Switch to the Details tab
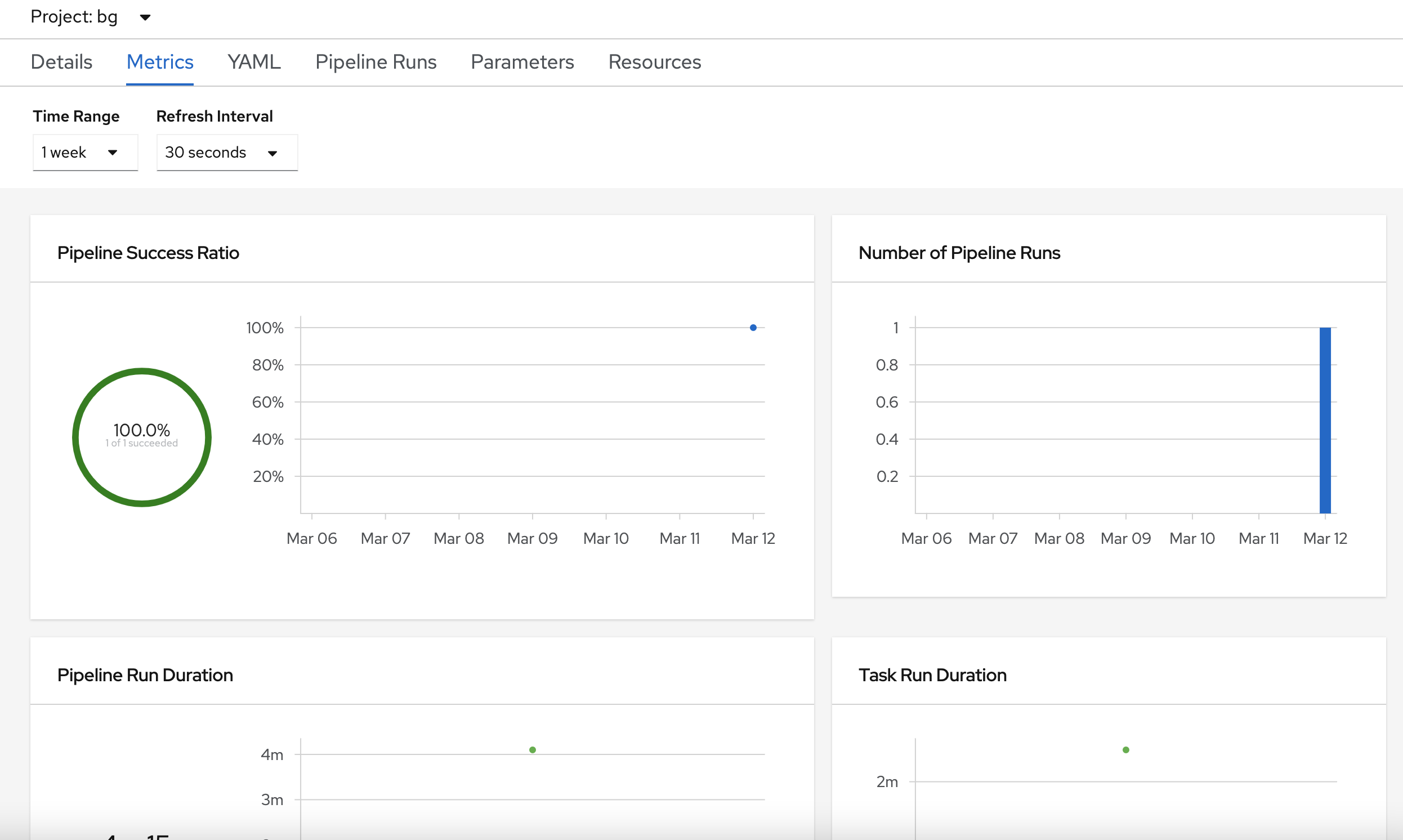Image resolution: width=1403 pixels, height=840 pixels. [61, 62]
